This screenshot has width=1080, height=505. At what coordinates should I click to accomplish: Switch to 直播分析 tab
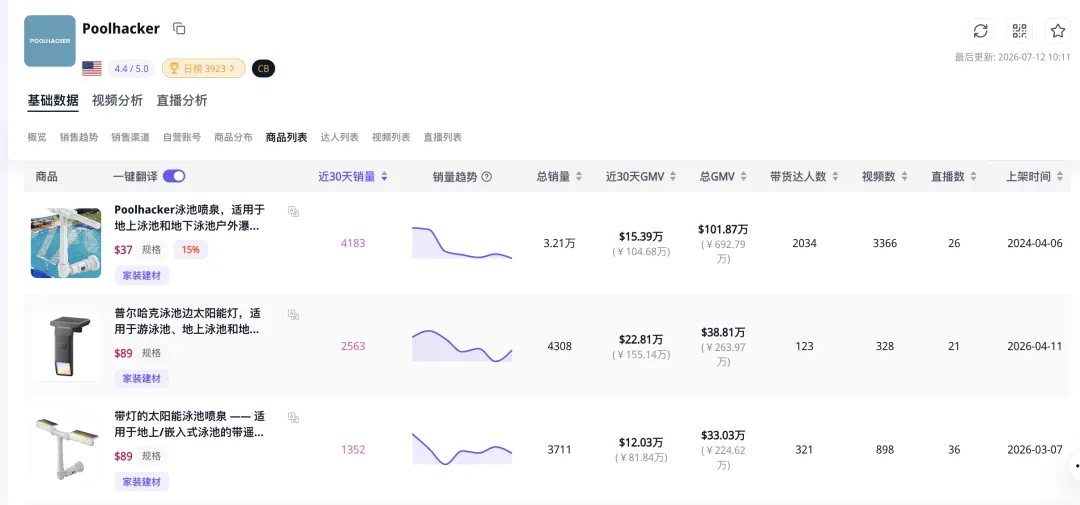click(182, 101)
